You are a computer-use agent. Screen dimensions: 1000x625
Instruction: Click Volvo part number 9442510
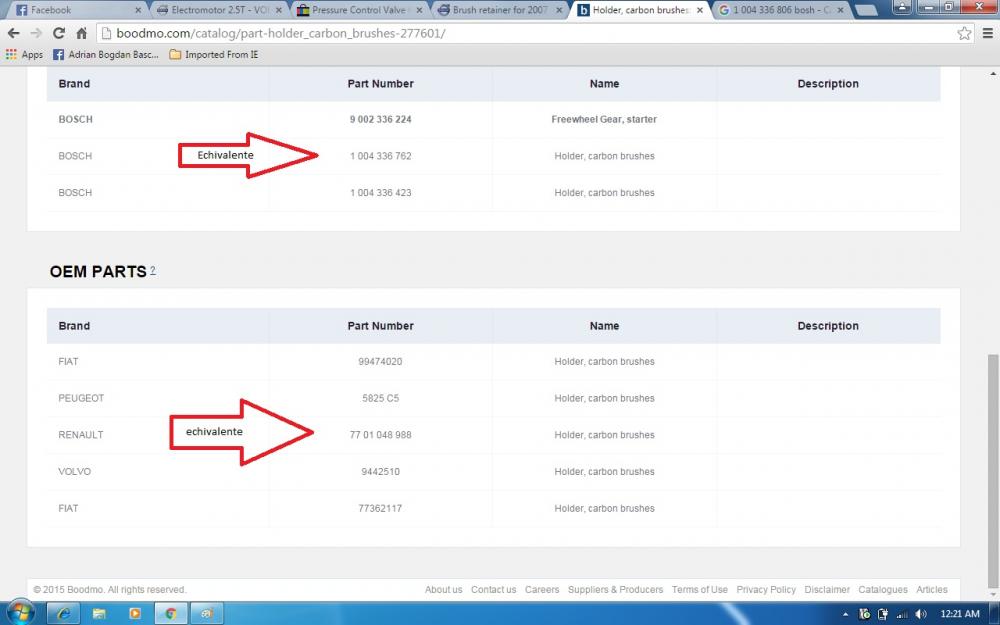pyautogui.click(x=381, y=472)
